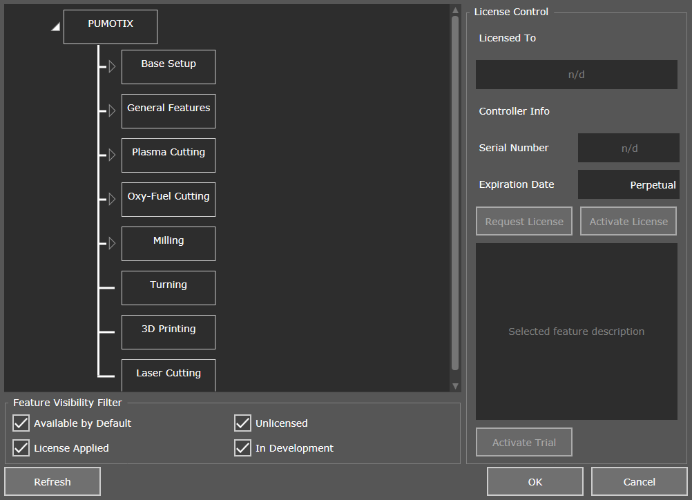Click the Refresh button

pyautogui.click(x=52, y=482)
